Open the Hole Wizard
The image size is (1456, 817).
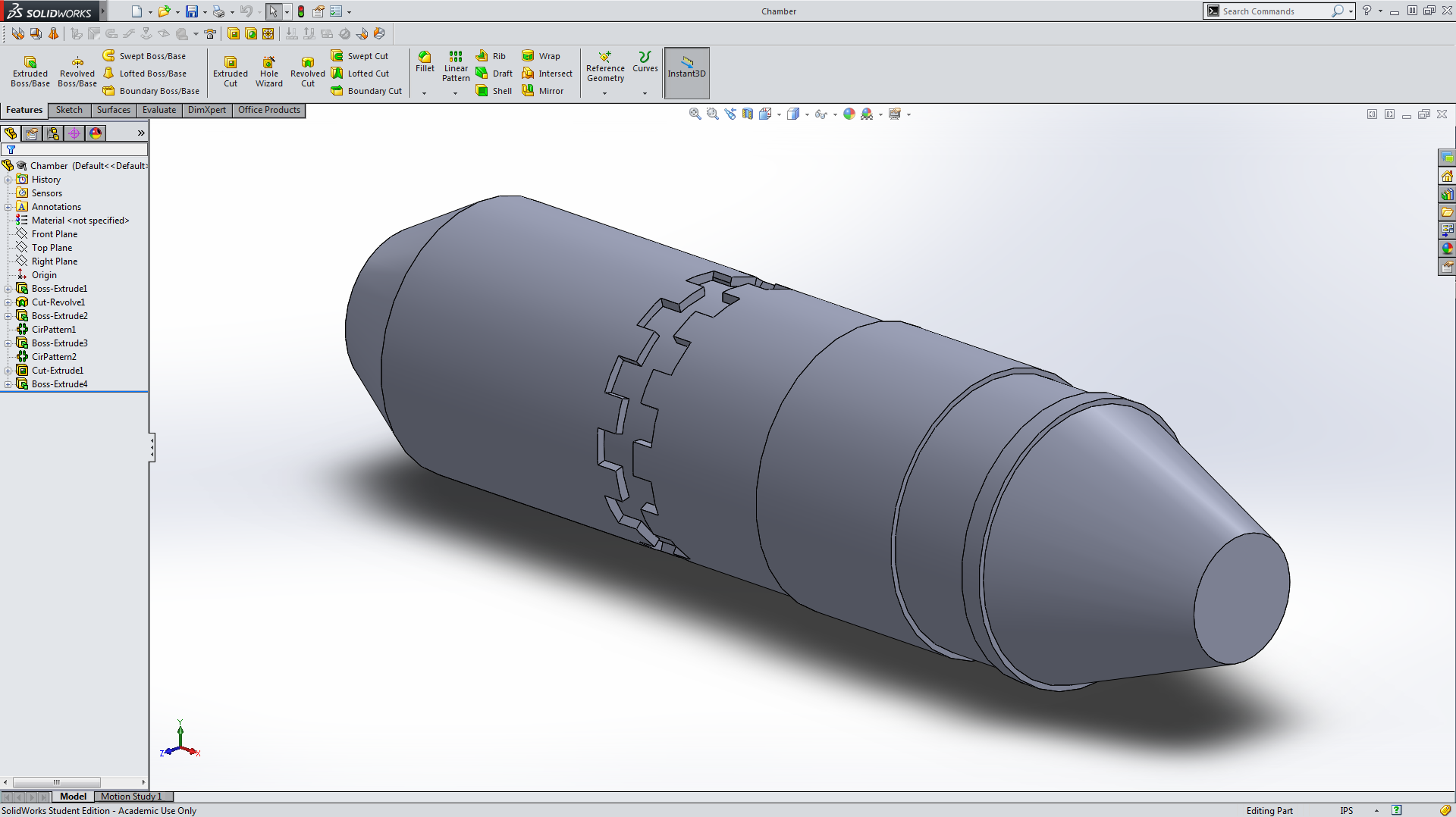click(268, 71)
